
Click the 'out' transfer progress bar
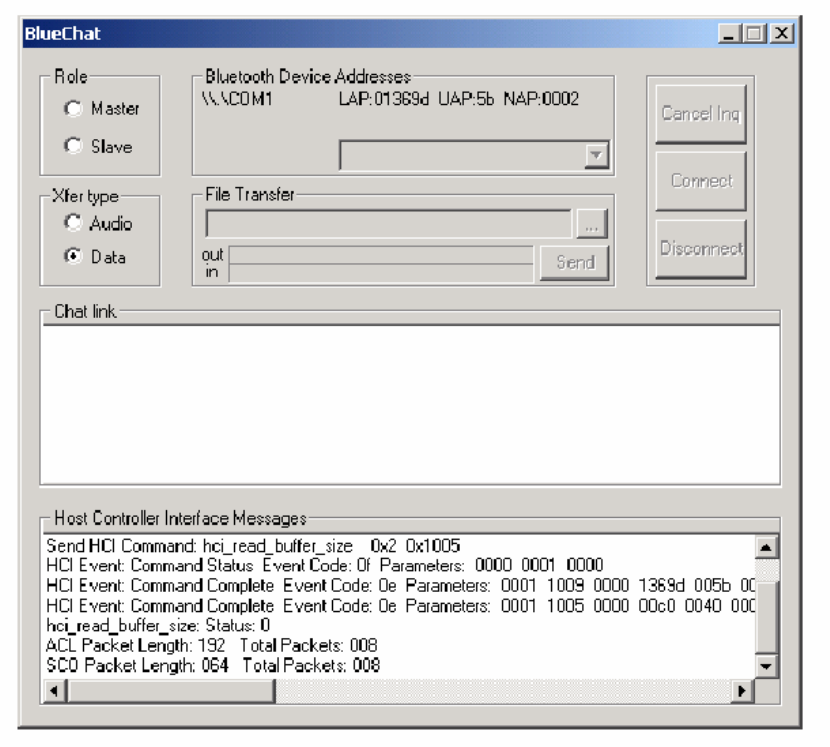click(381, 255)
